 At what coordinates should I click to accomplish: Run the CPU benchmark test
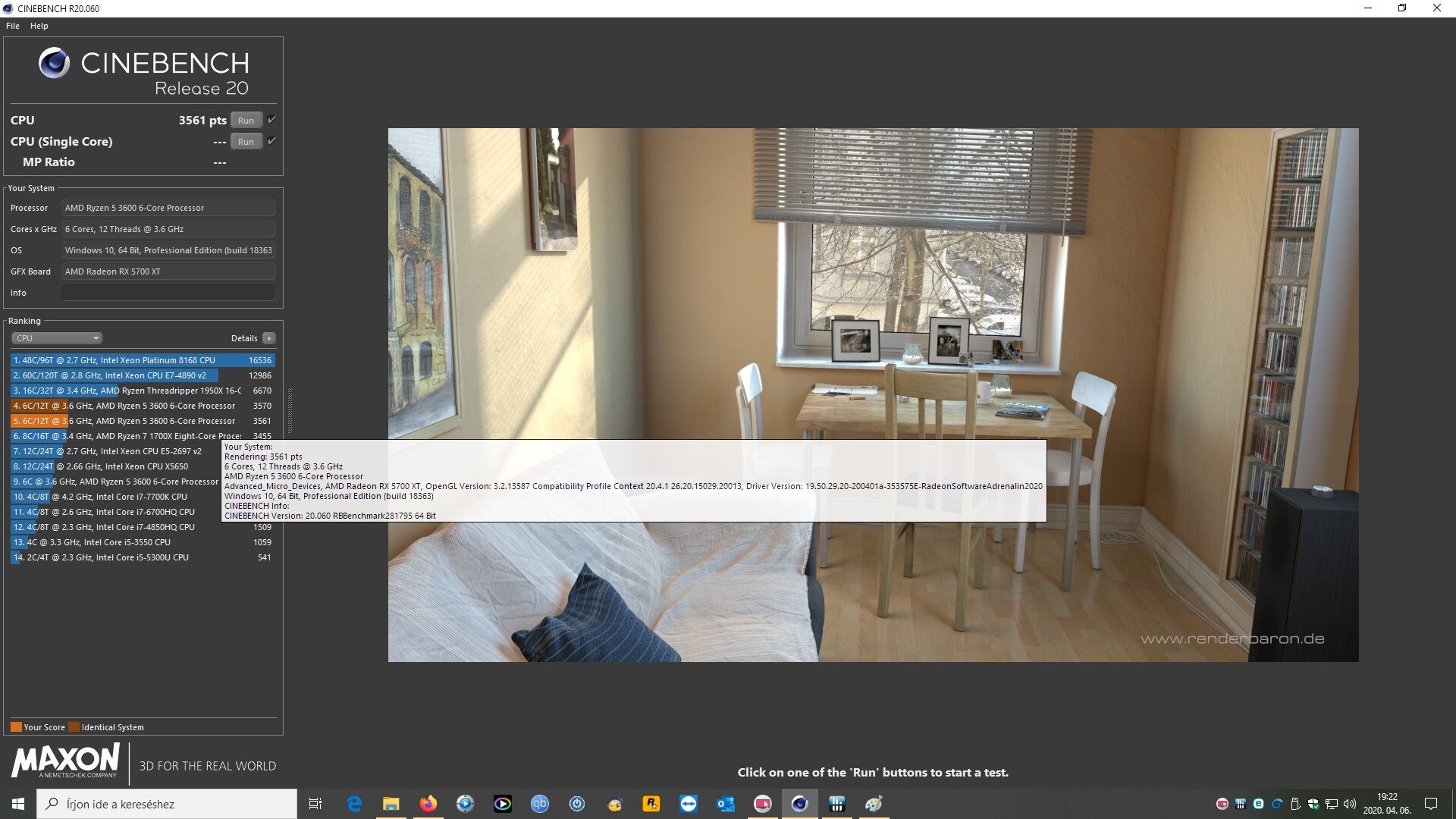click(246, 121)
